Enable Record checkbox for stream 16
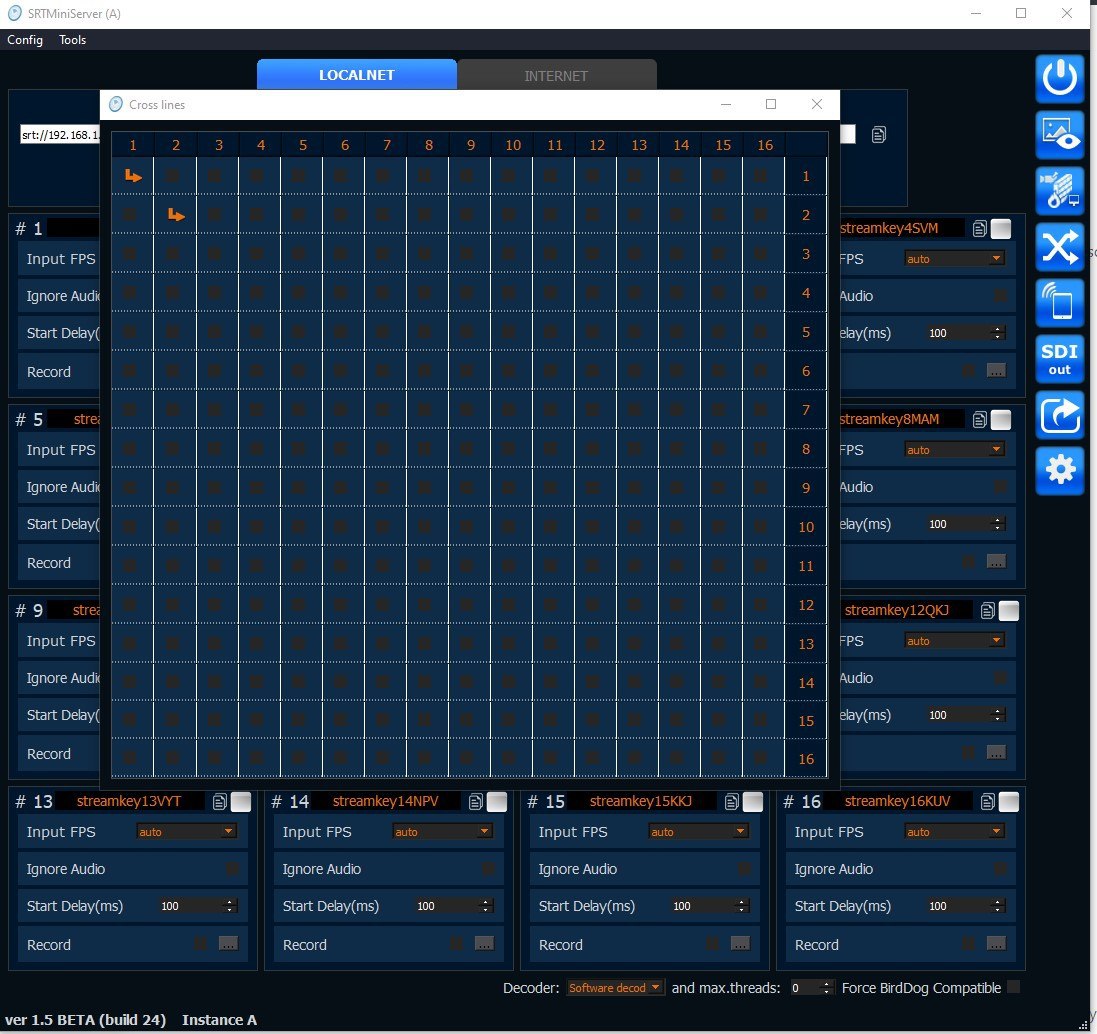Screen dimensions: 1097x1034 coord(968,944)
